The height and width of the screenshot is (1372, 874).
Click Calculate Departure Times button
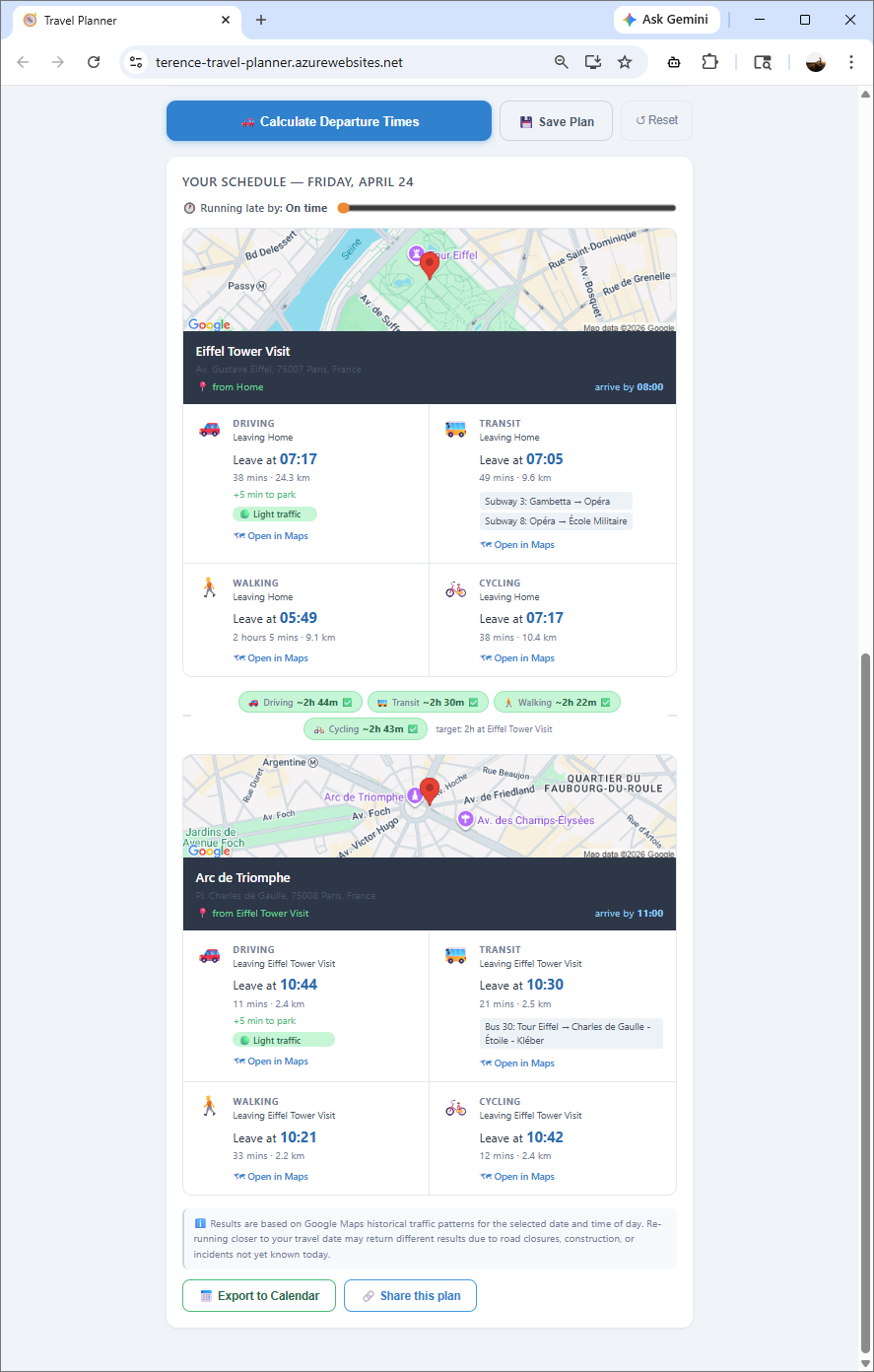pos(328,121)
